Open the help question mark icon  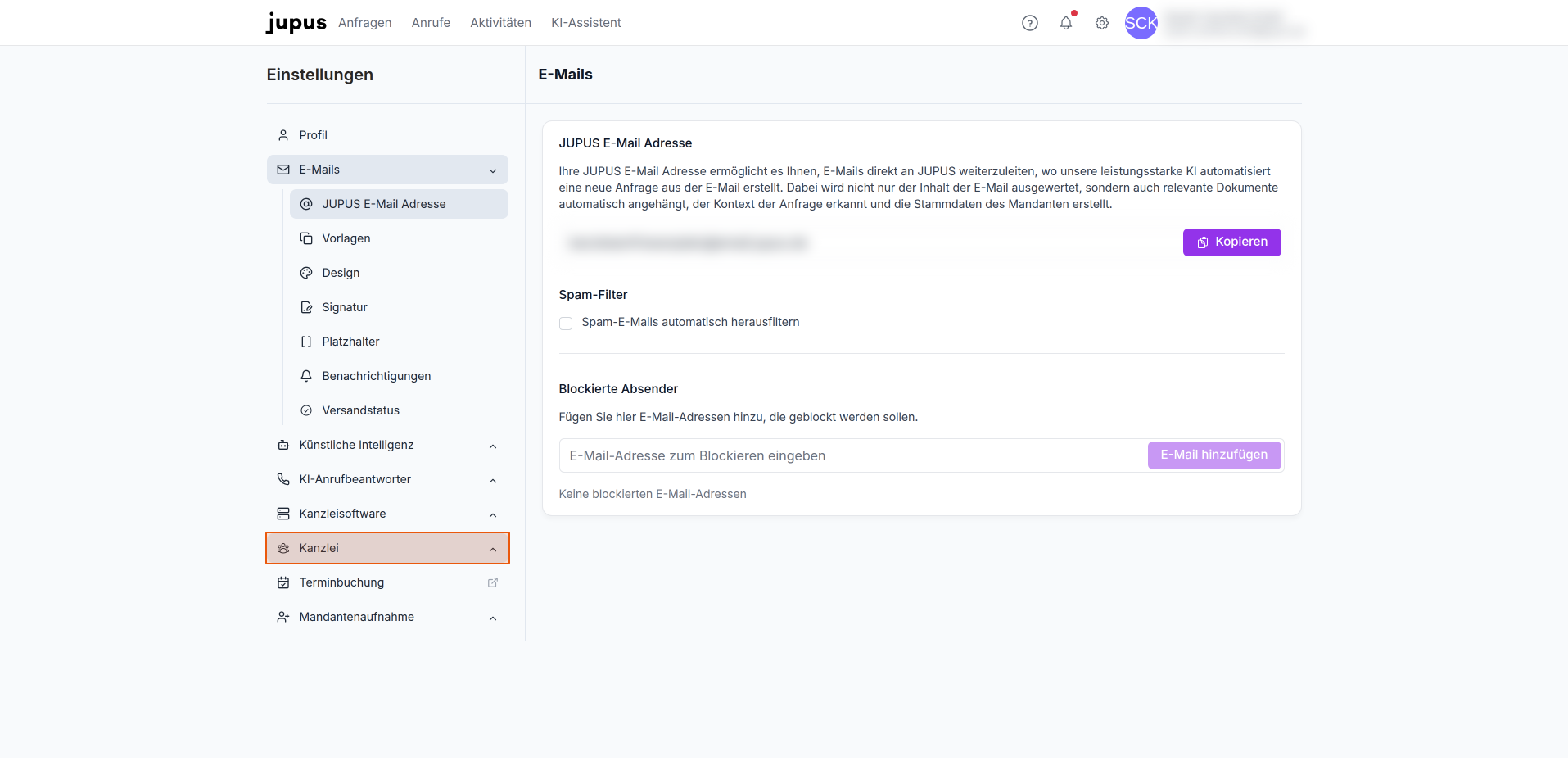click(1030, 23)
